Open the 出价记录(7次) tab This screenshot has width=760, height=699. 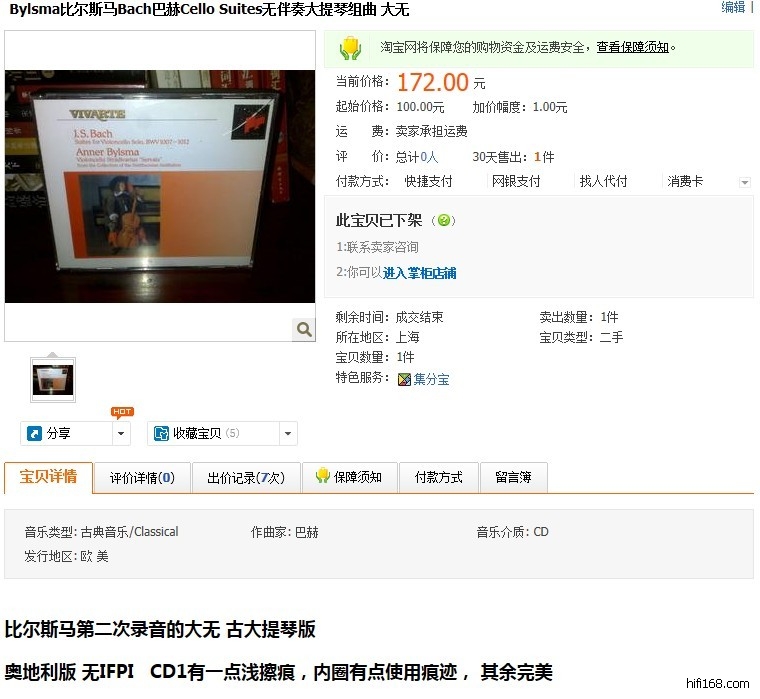pos(246,478)
